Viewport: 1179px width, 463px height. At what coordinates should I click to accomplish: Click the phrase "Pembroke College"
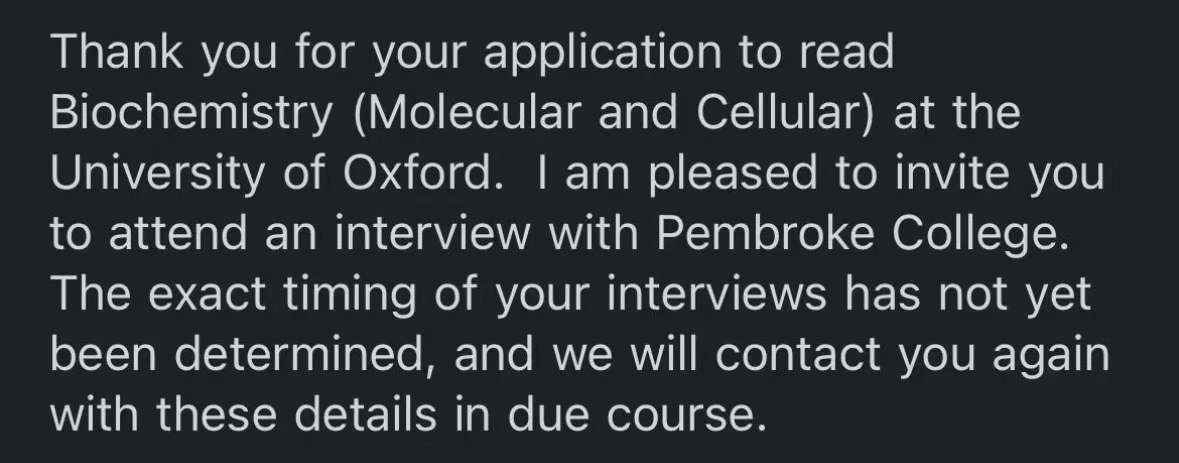tap(862, 234)
